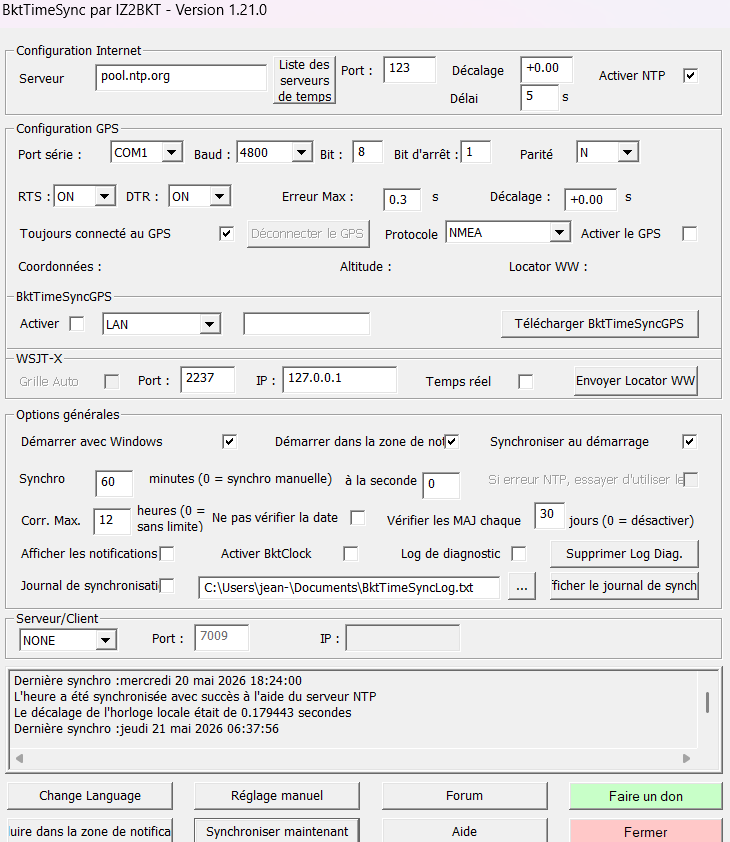Click the Réglage manuel button
The height and width of the screenshot is (842, 730).
click(x=277, y=796)
